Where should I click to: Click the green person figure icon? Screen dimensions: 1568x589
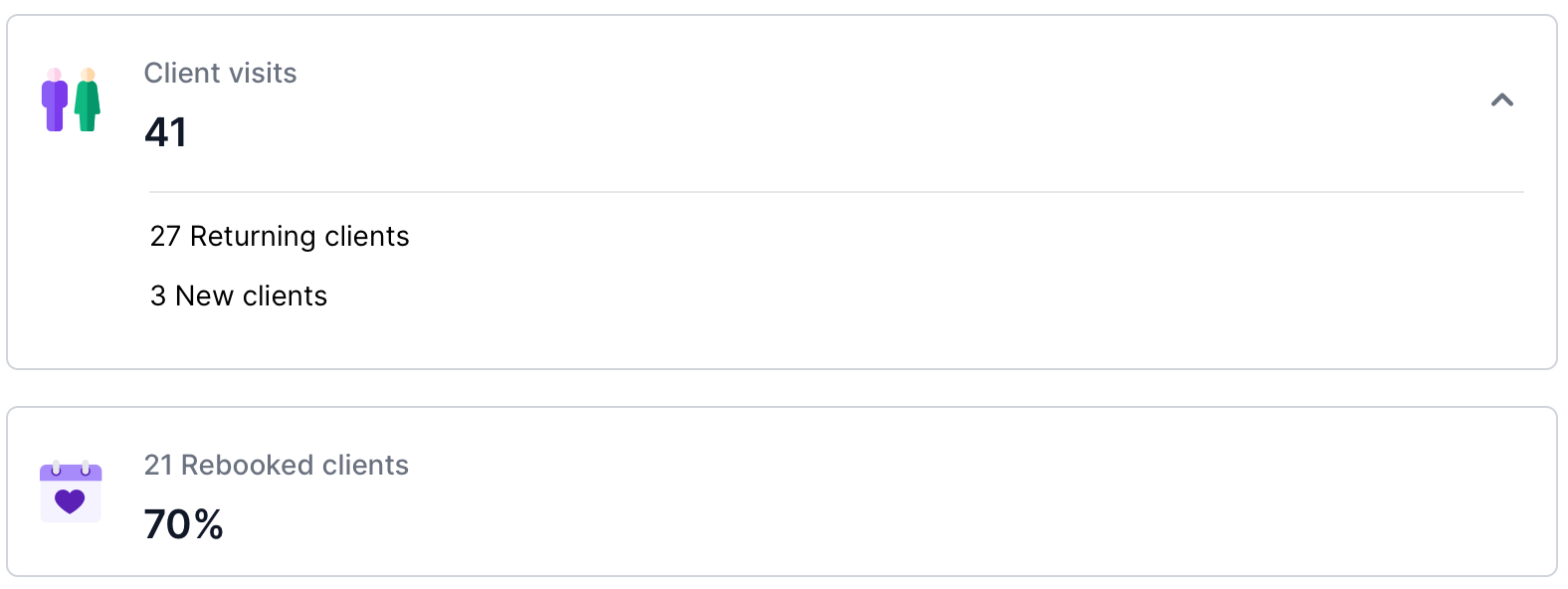tap(88, 99)
